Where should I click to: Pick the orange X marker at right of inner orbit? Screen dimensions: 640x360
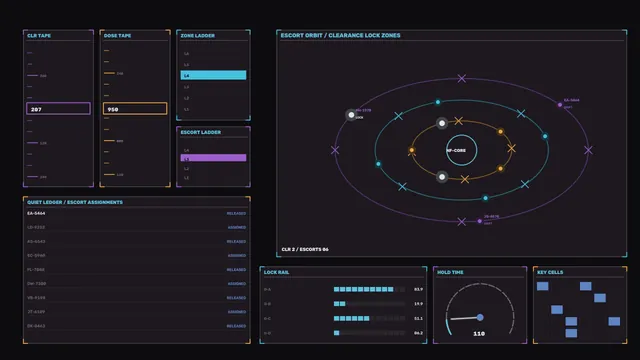tap(511, 149)
